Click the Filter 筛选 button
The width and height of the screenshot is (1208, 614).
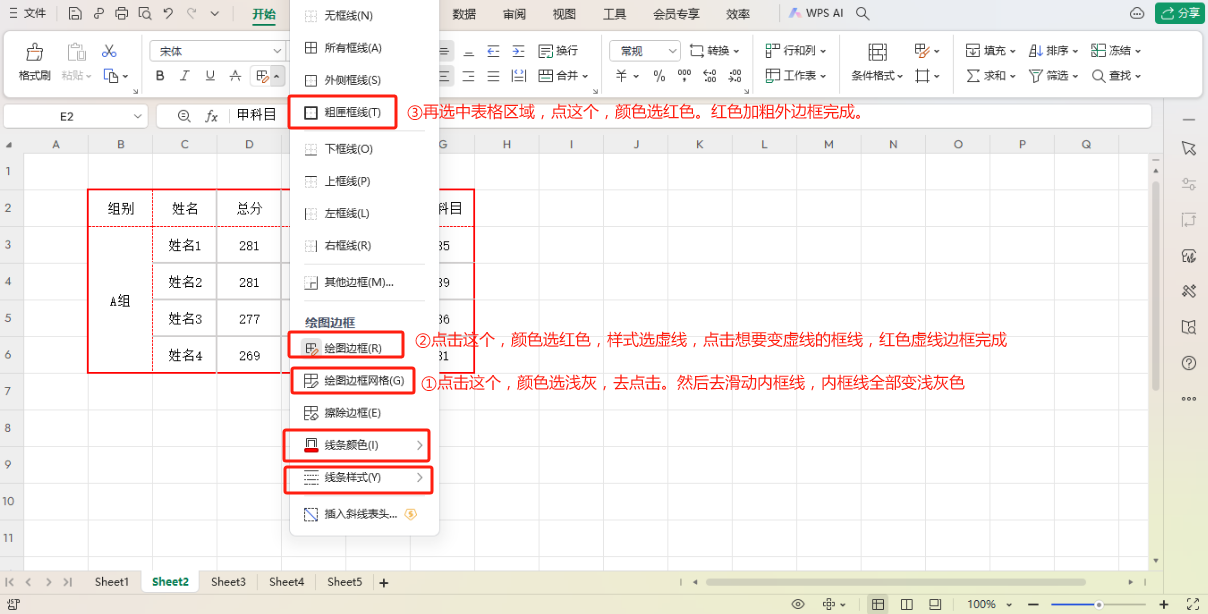click(x=1054, y=76)
